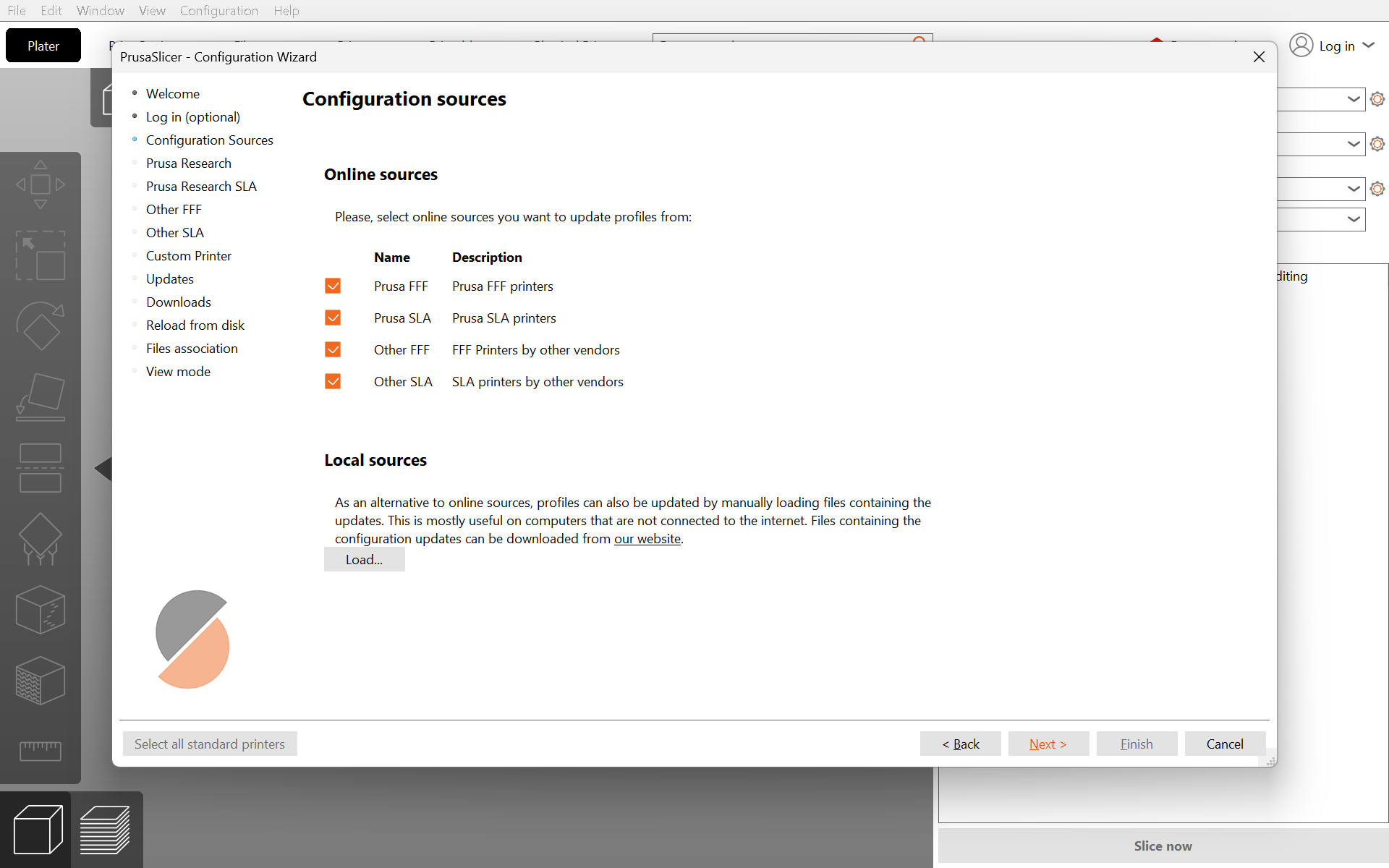Screen dimensions: 1389x868
Task: Click the Slice now button
Action: coord(1163,846)
